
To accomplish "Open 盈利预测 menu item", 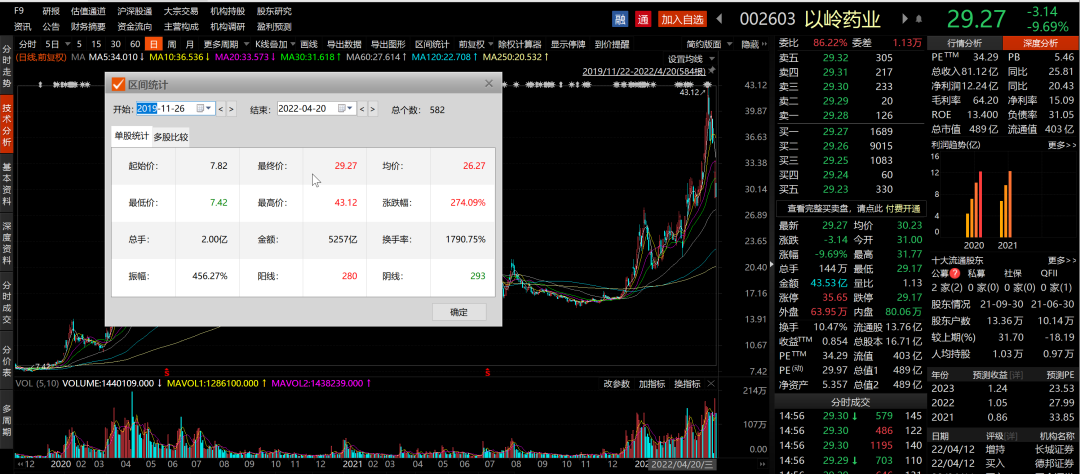I will coord(274,27).
